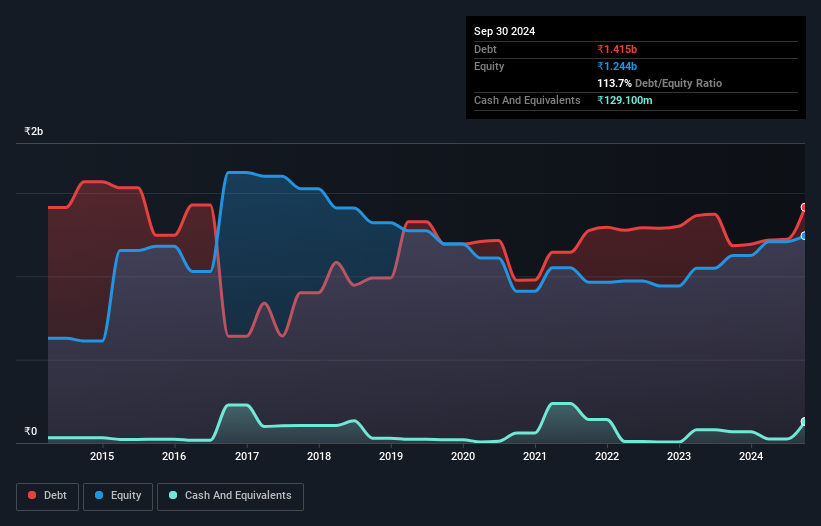Click the 2018 x-axis label

tap(319, 456)
